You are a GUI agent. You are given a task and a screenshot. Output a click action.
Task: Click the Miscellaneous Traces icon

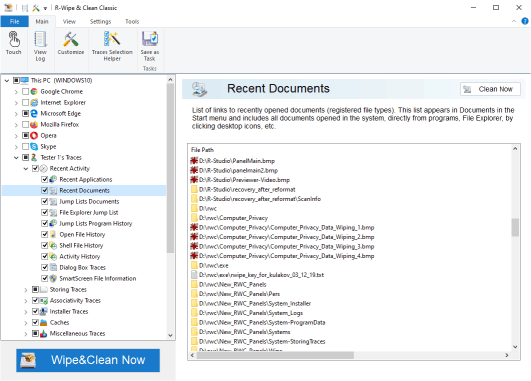point(44,334)
